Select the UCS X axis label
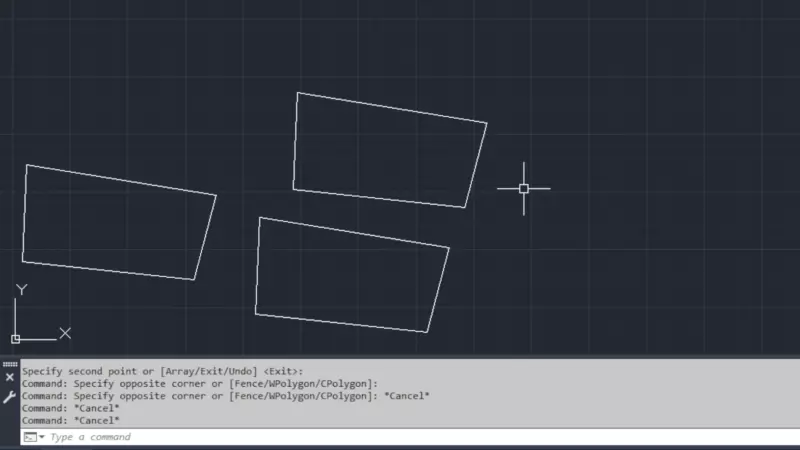 (x=65, y=333)
